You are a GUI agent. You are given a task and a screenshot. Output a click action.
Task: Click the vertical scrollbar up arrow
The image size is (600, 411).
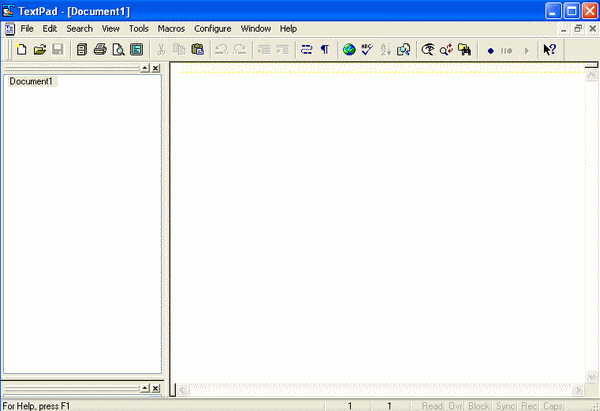(x=592, y=75)
